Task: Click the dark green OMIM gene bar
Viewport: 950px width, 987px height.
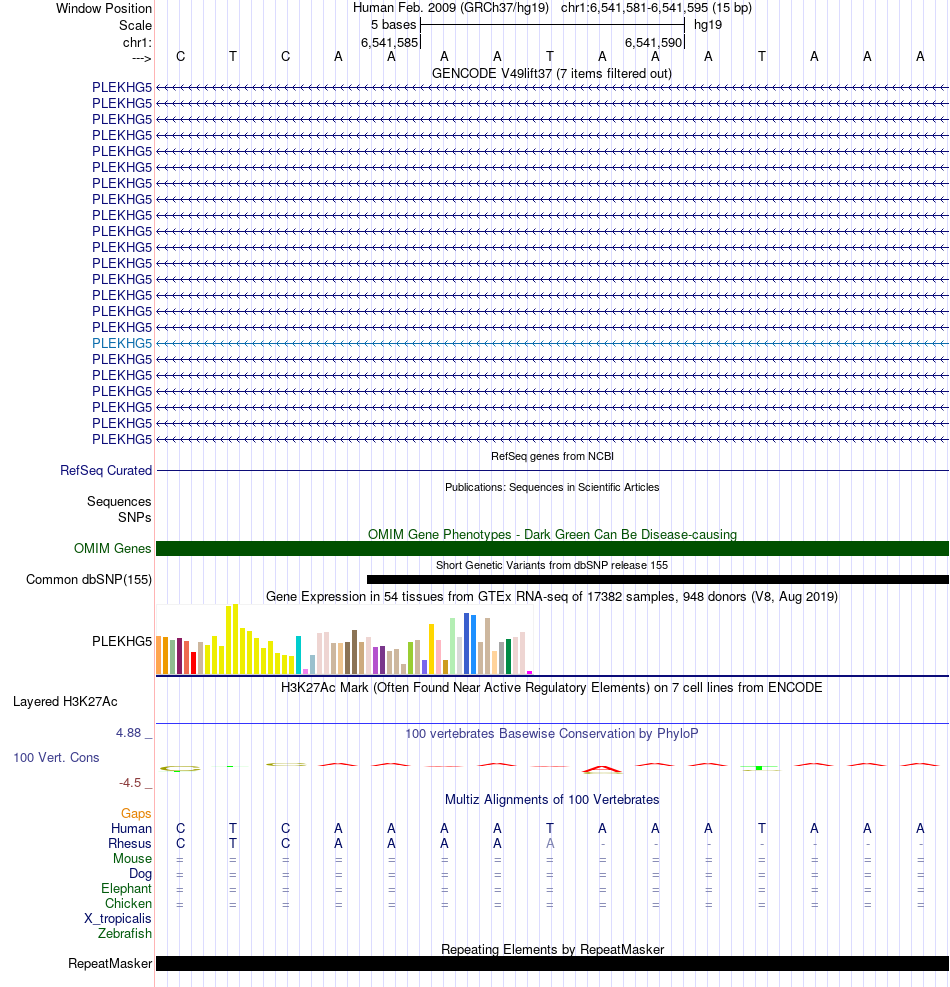Action: [x=552, y=548]
